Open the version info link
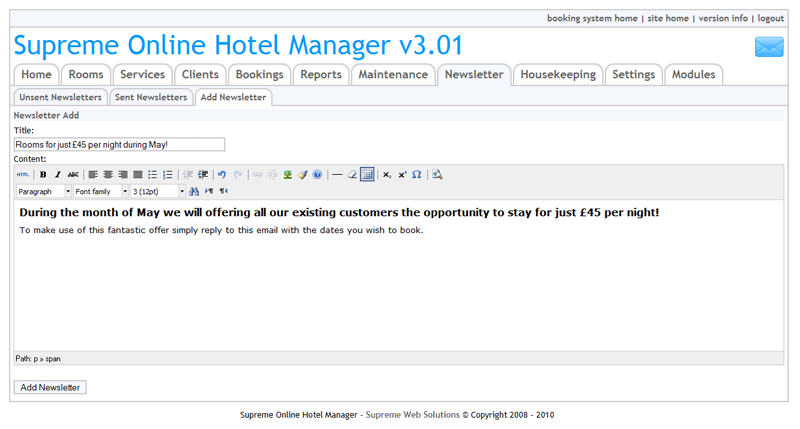Image resolution: width=800 pixels, height=429 pixels. 723,18
